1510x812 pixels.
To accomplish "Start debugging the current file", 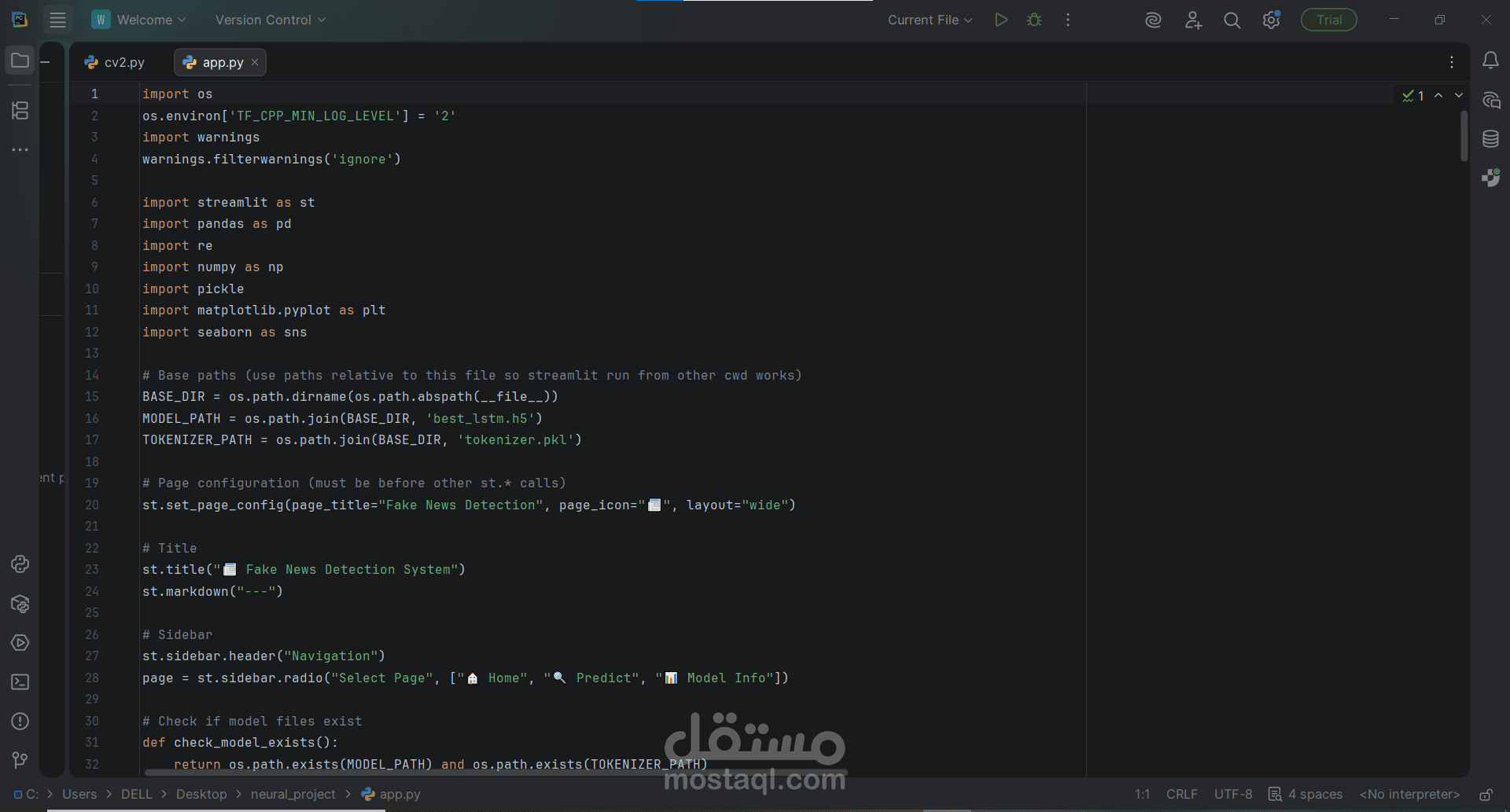I will [1034, 20].
